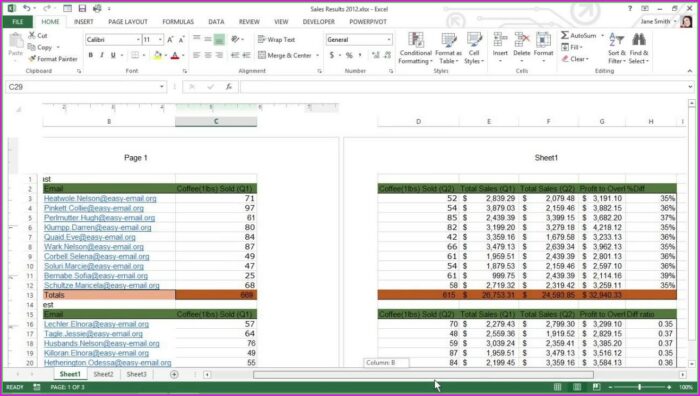Click the insert function fx icon

pyautogui.click(x=229, y=87)
